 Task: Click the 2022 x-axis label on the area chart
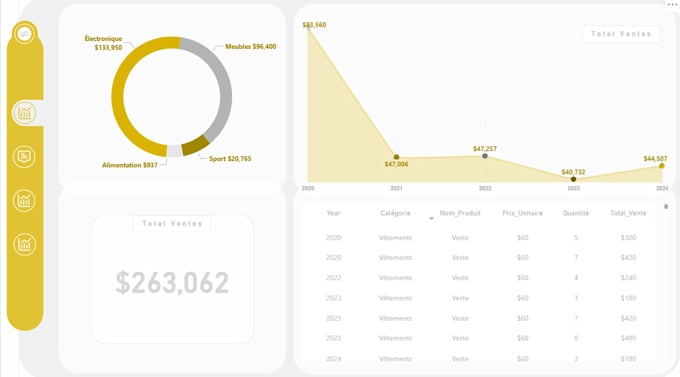click(485, 188)
